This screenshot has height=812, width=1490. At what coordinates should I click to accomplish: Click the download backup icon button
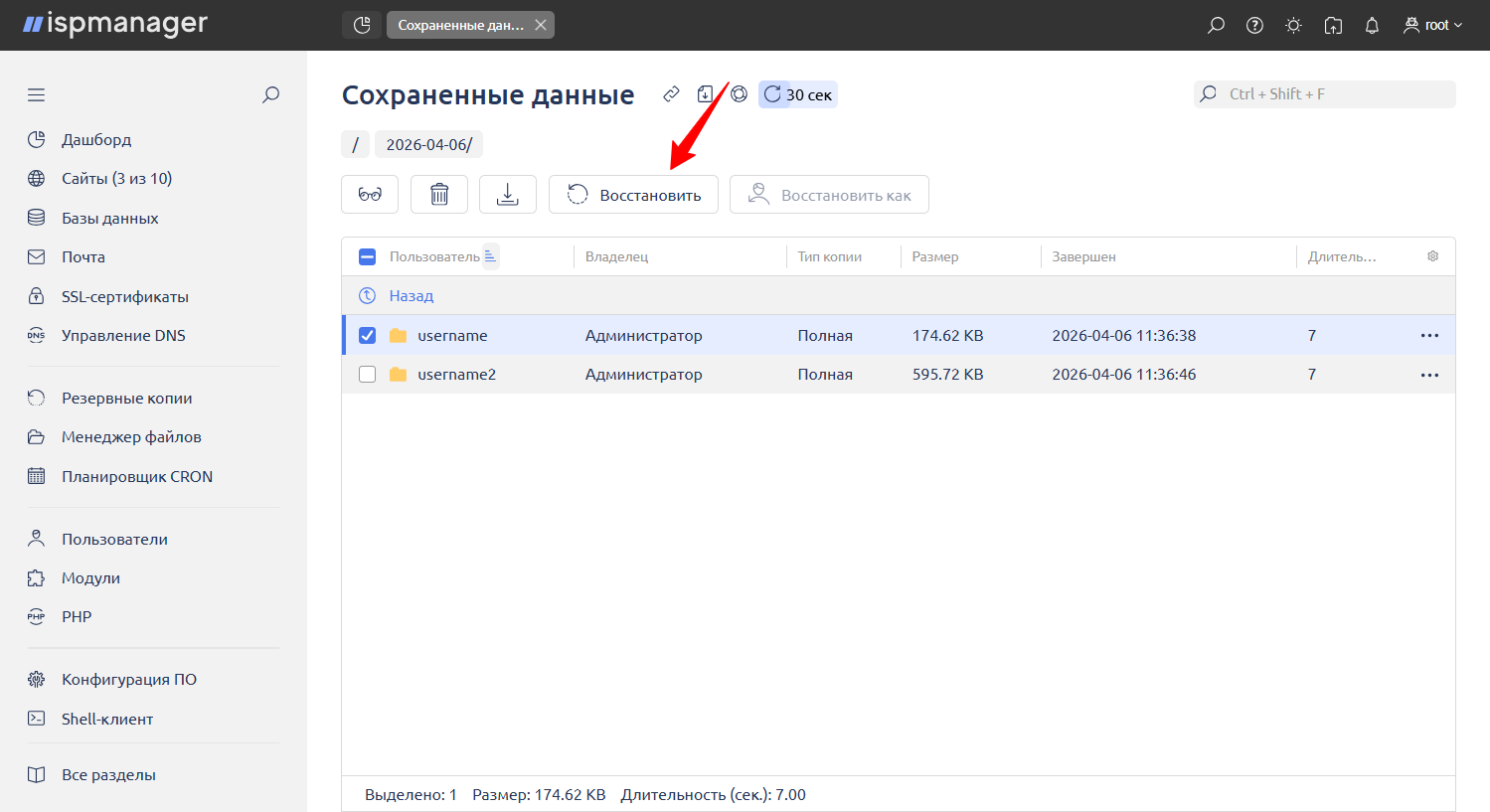(508, 195)
